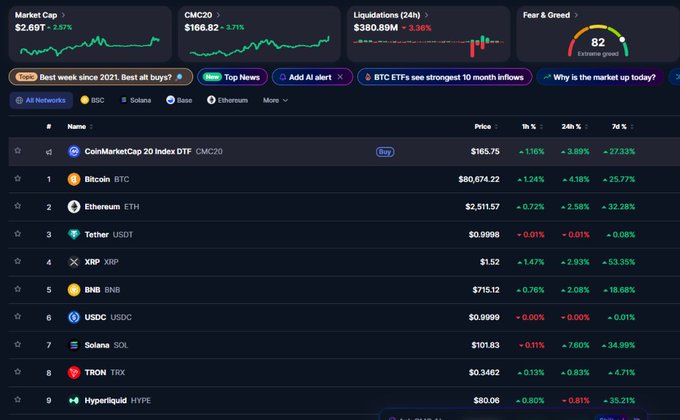Star Hyperliquid for the watchlist
The width and height of the screenshot is (680, 420).
point(18,399)
